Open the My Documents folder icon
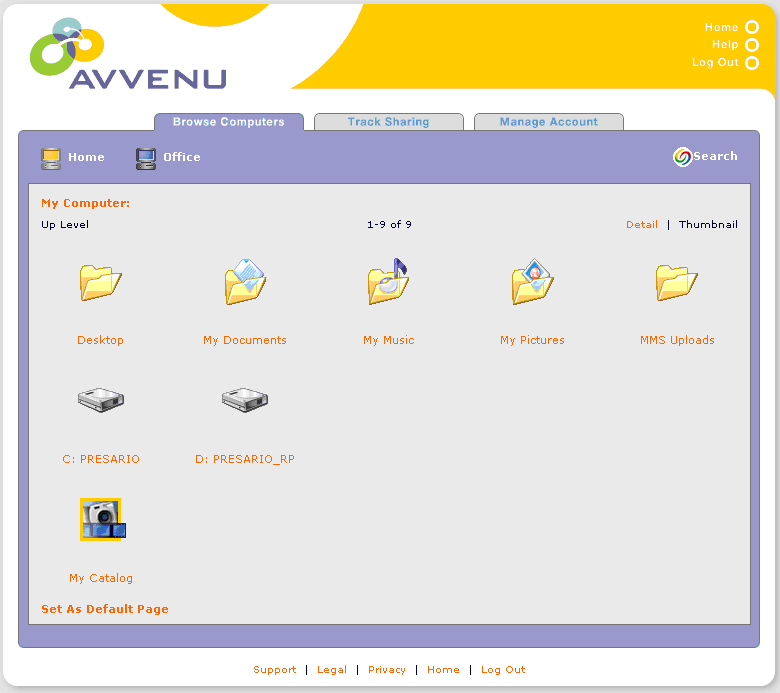Image resolution: width=780 pixels, height=693 pixels. tap(245, 282)
